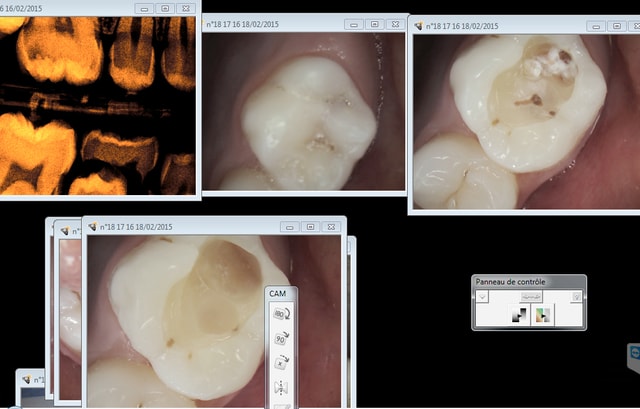Click the rotate 180° icon in CAM toolbar

coord(279,313)
